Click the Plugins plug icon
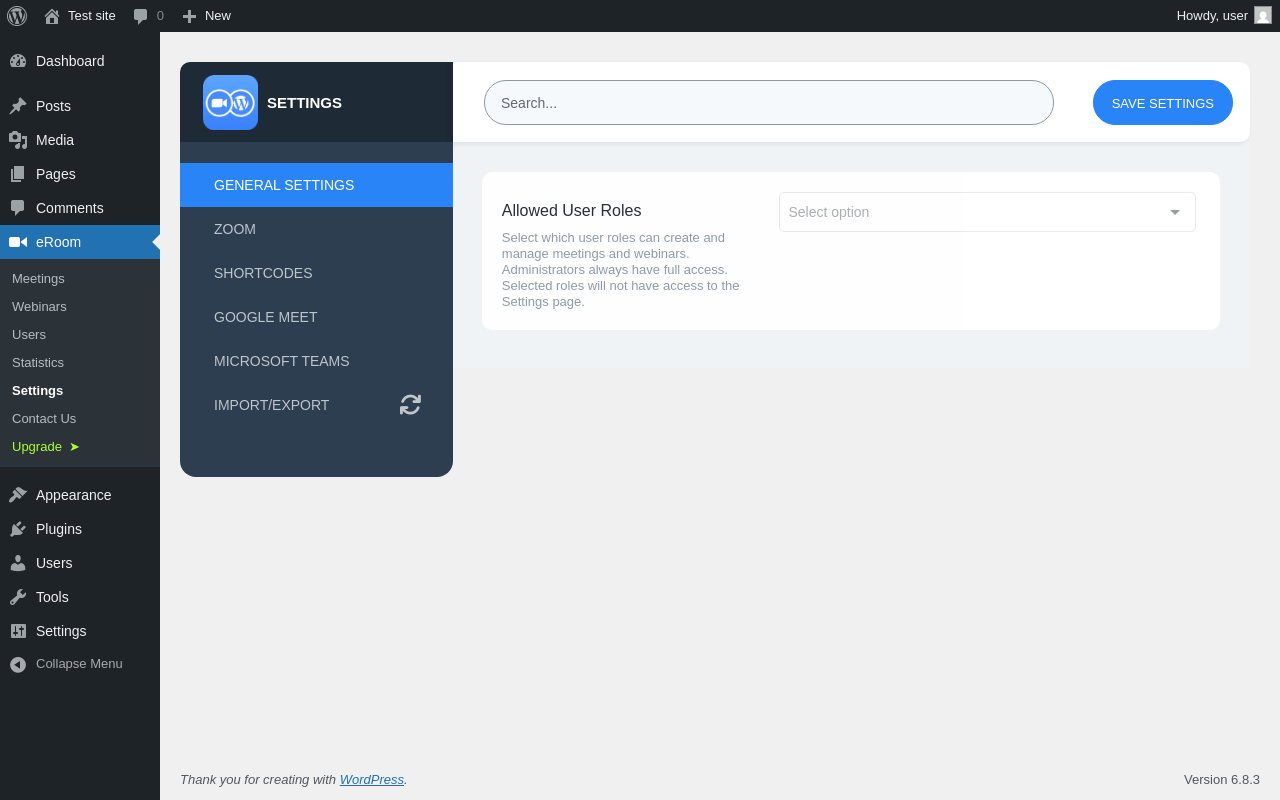The width and height of the screenshot is (1280, 800). click(x=18, y=529)
